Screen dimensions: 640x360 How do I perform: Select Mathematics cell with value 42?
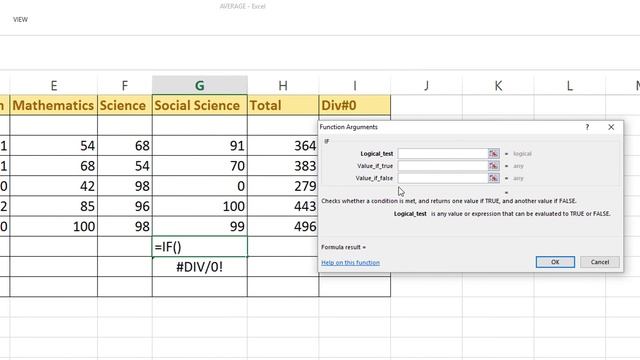pos(53,186)
